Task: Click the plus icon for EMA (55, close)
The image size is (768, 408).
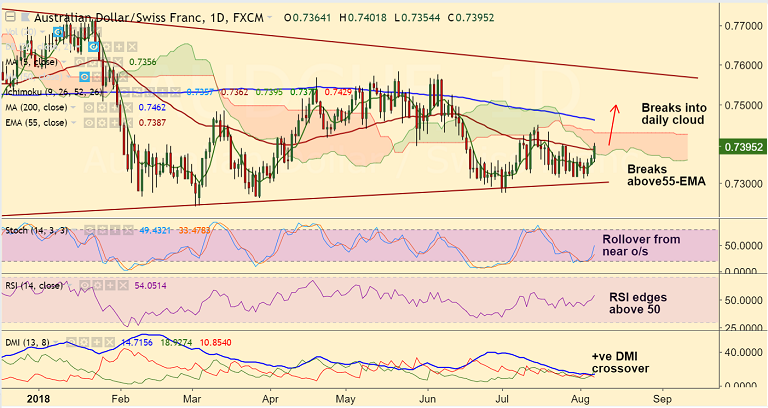Action: tap(115, 122)
